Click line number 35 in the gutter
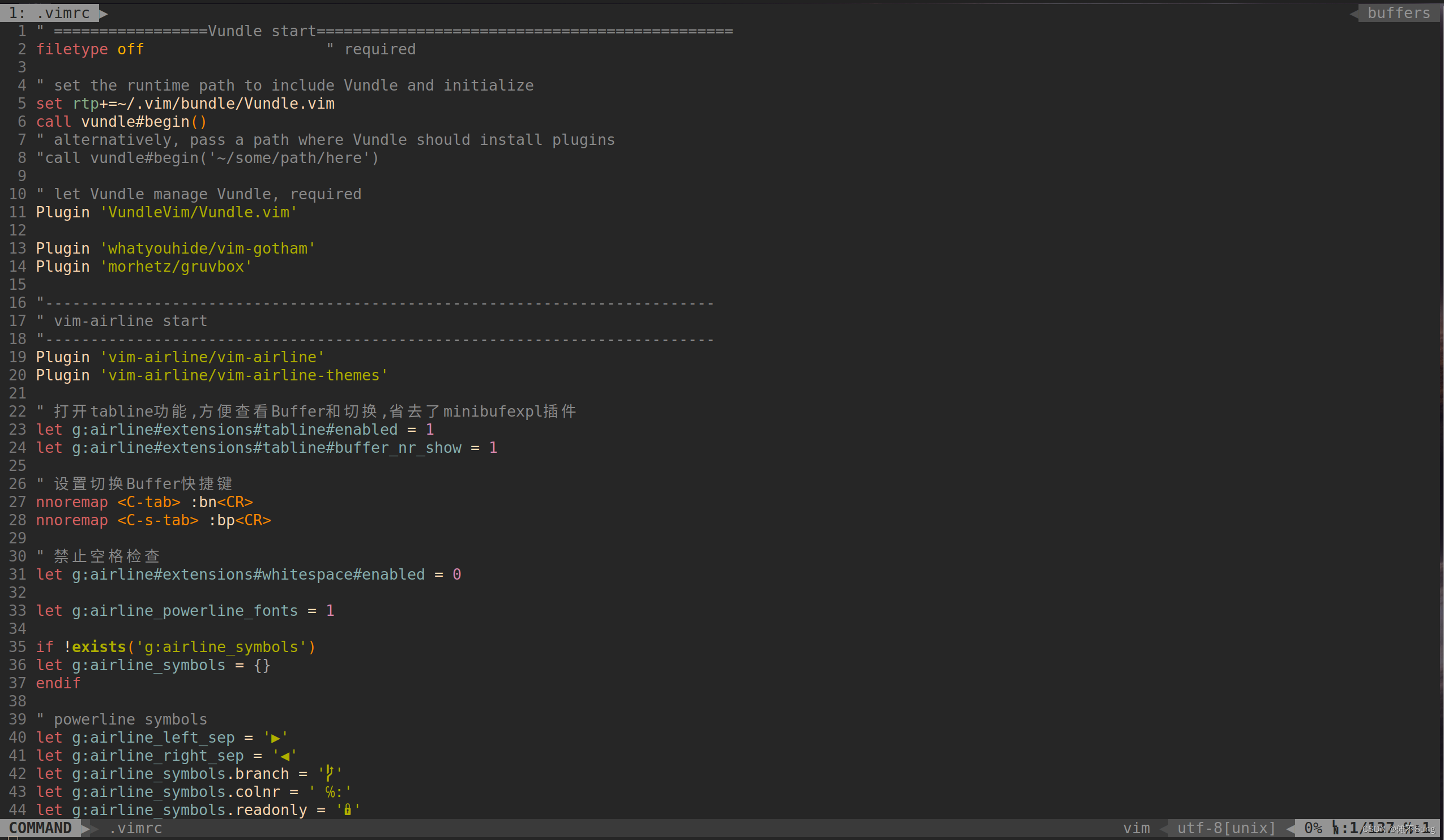The image size is (1444, 840). click(17, 647)
